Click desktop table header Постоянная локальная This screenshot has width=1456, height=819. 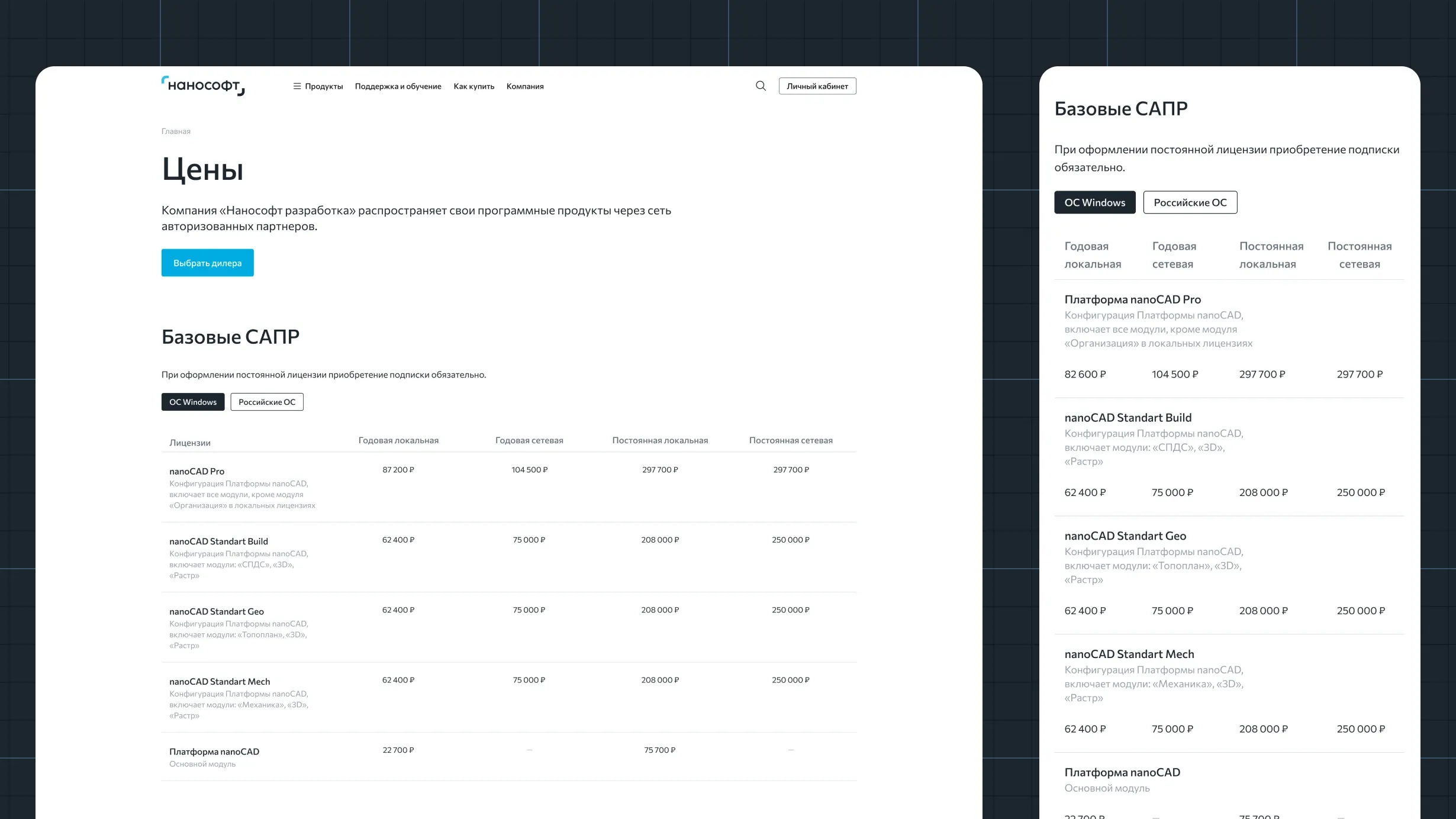660,440
